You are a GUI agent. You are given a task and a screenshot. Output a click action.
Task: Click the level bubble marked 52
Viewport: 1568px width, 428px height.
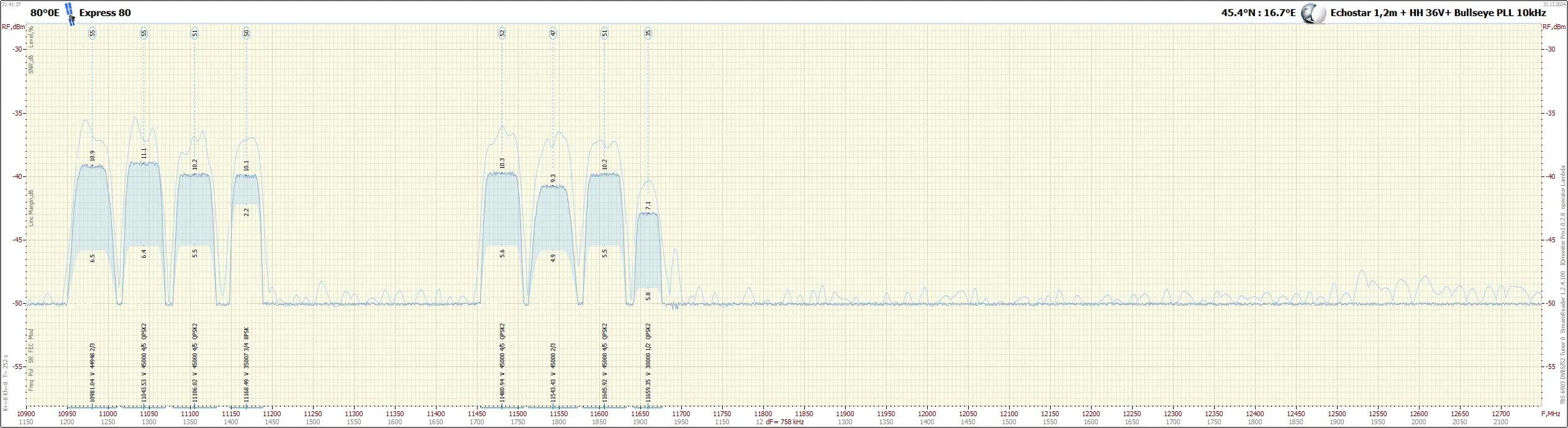[502, 34]
